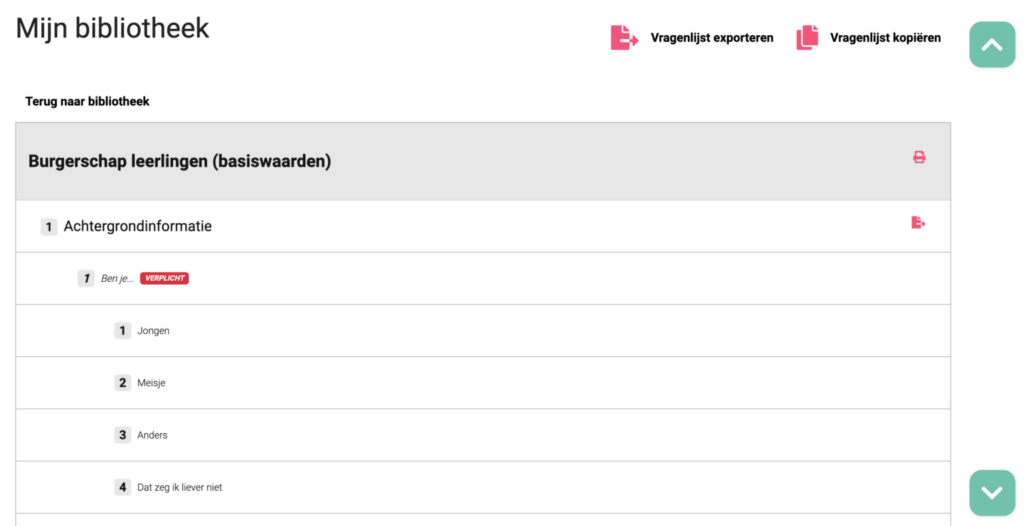Select answer option Anders

[x=152, y=435]
